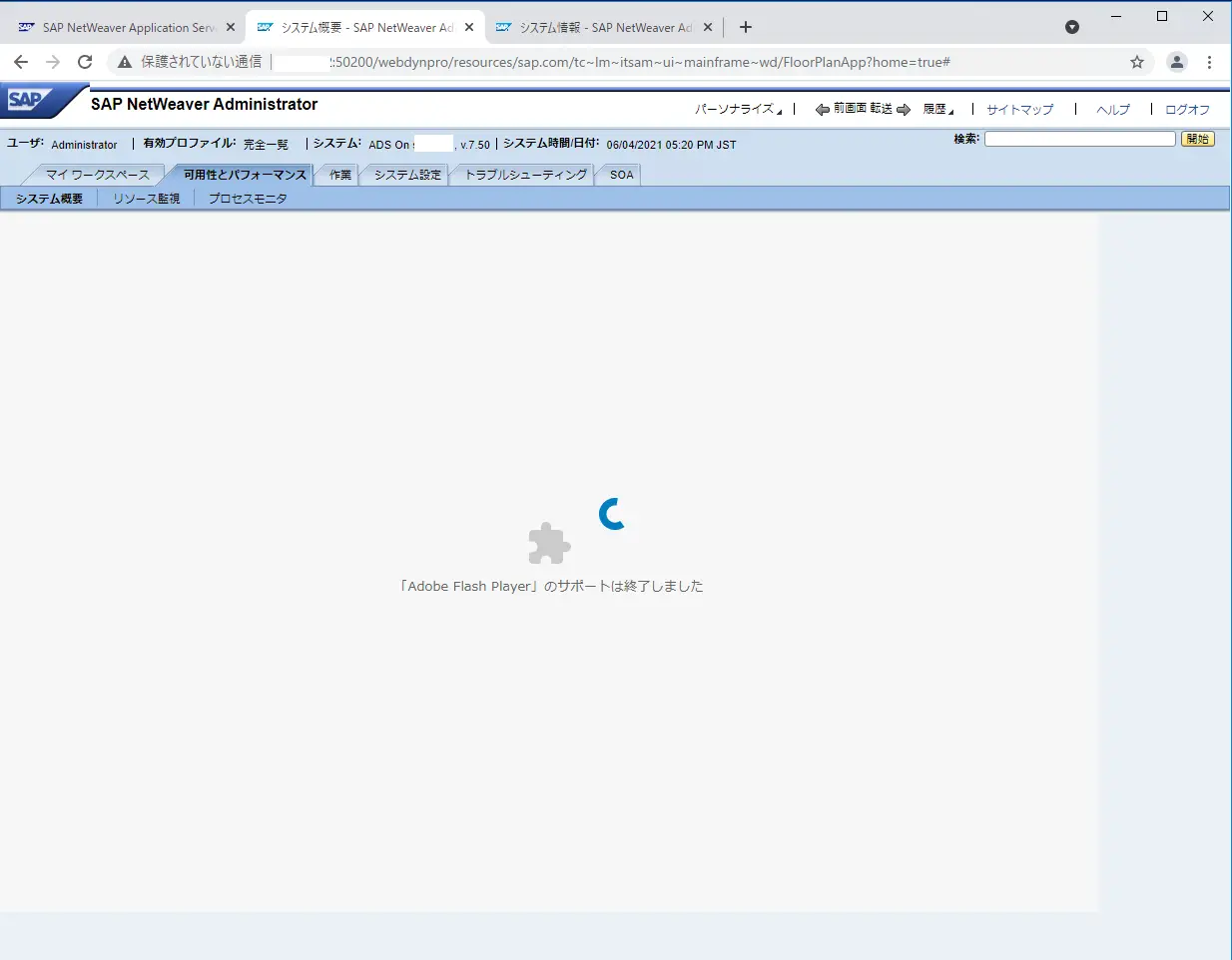Minimize the browser window
Viewport: 1232px width, 960px height.
[x=1116, y=16]
